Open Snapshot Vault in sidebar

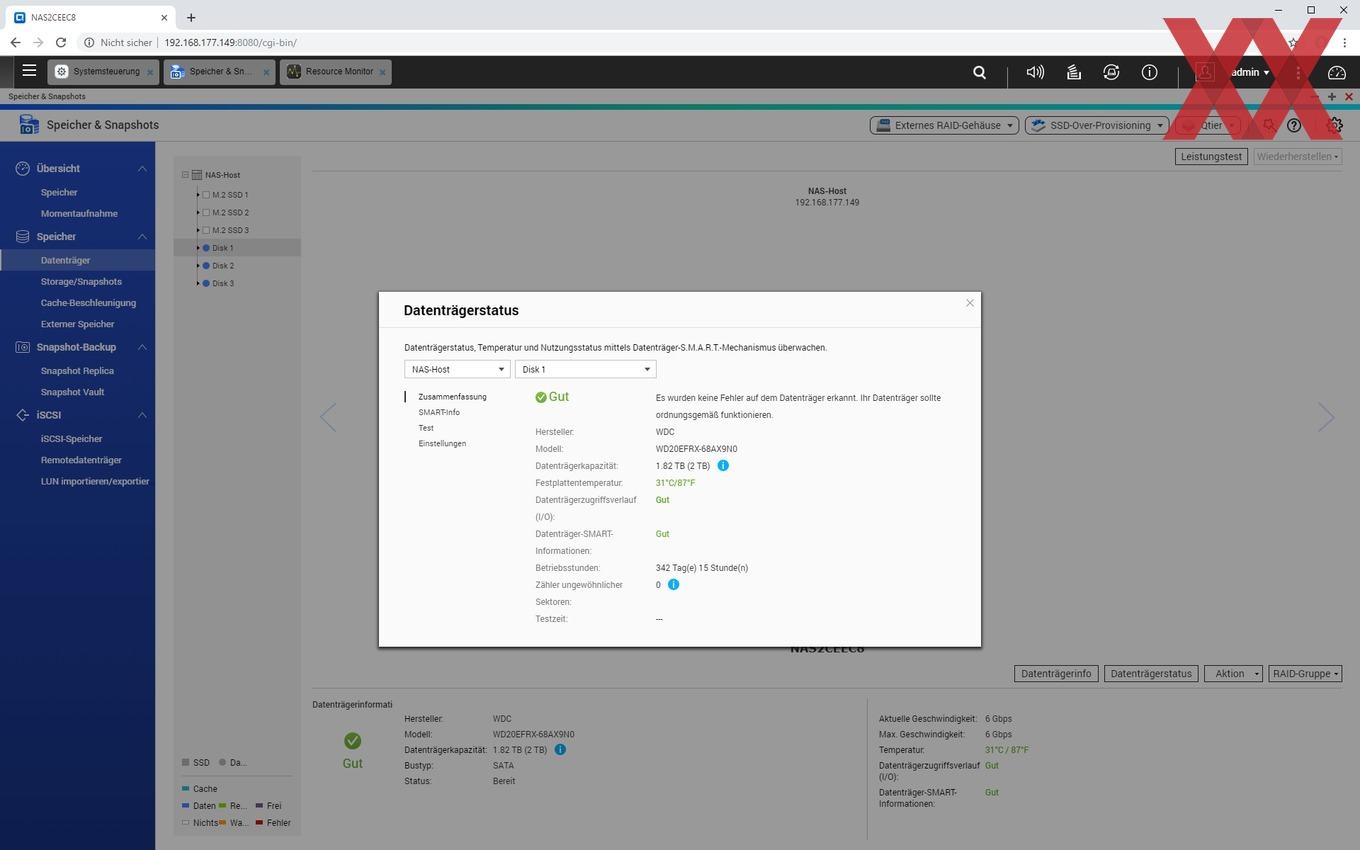tap(72, 392)
